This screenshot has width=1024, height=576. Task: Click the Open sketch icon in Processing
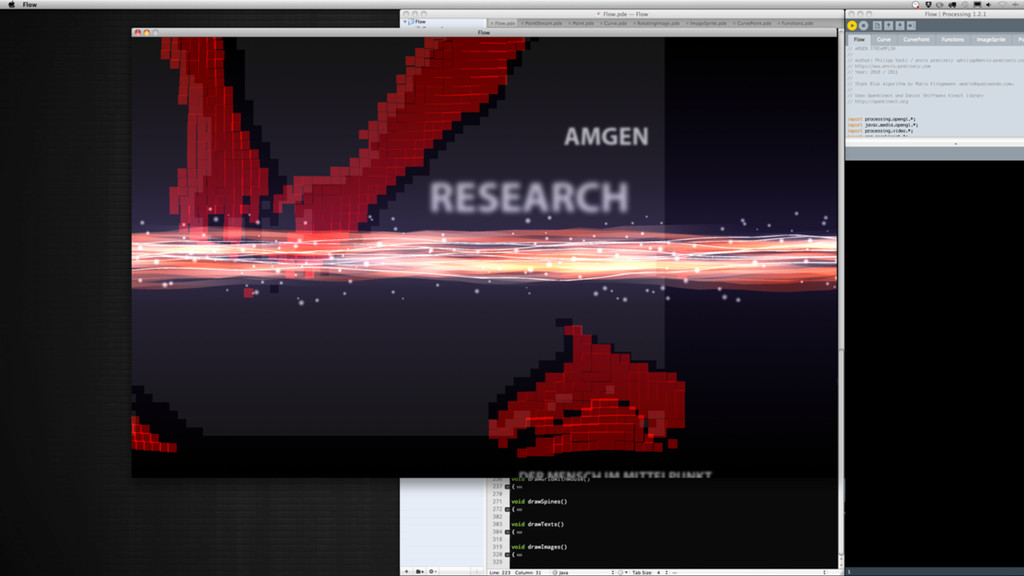888,25
